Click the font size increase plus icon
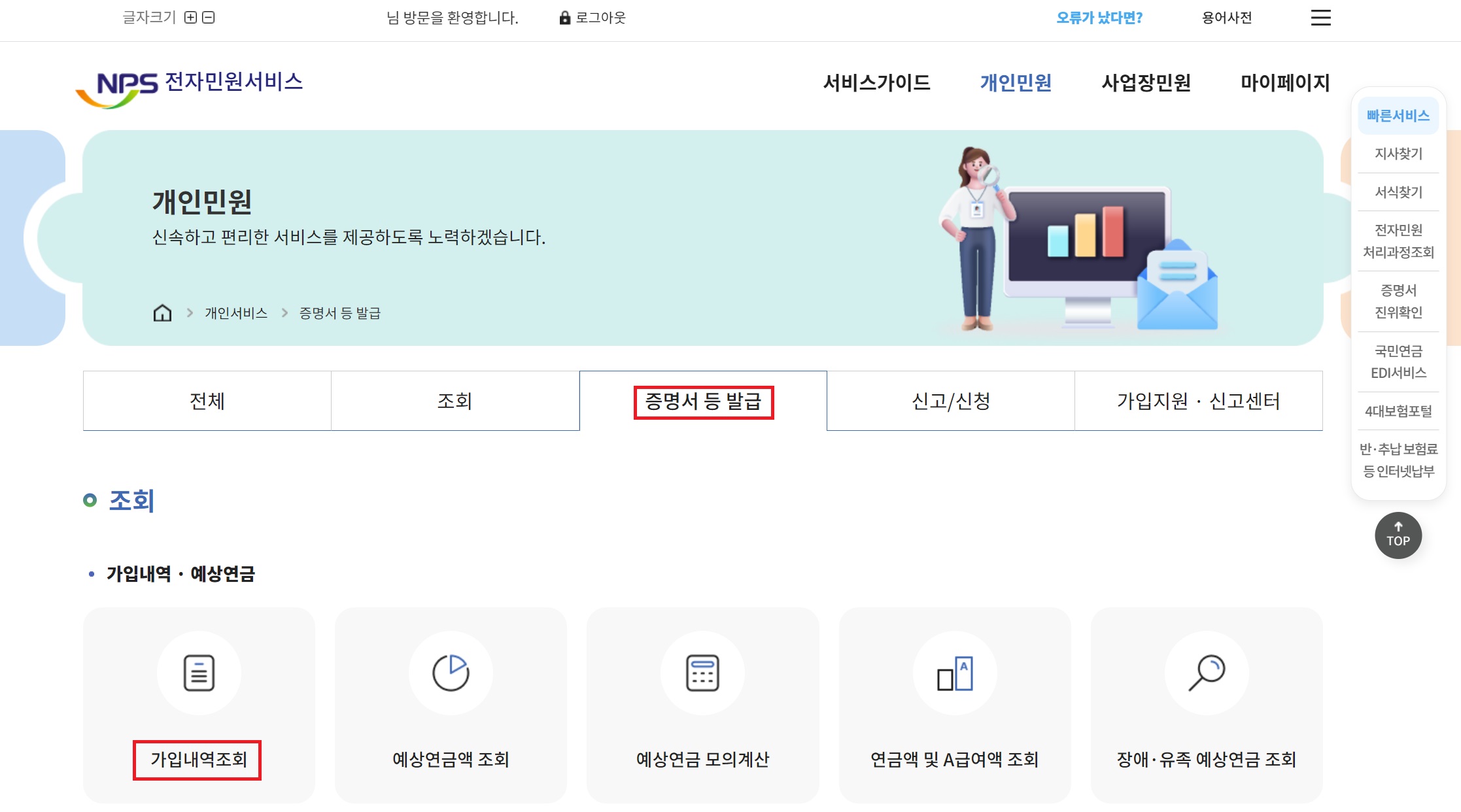Viewport: 1461px width, 812px height. (190, 18)
